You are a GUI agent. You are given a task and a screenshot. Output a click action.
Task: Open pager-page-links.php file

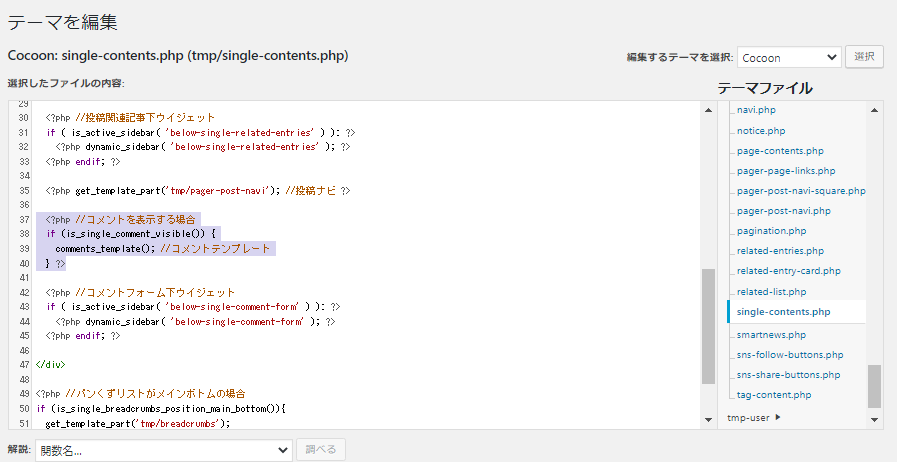click(x=784, y=171)
